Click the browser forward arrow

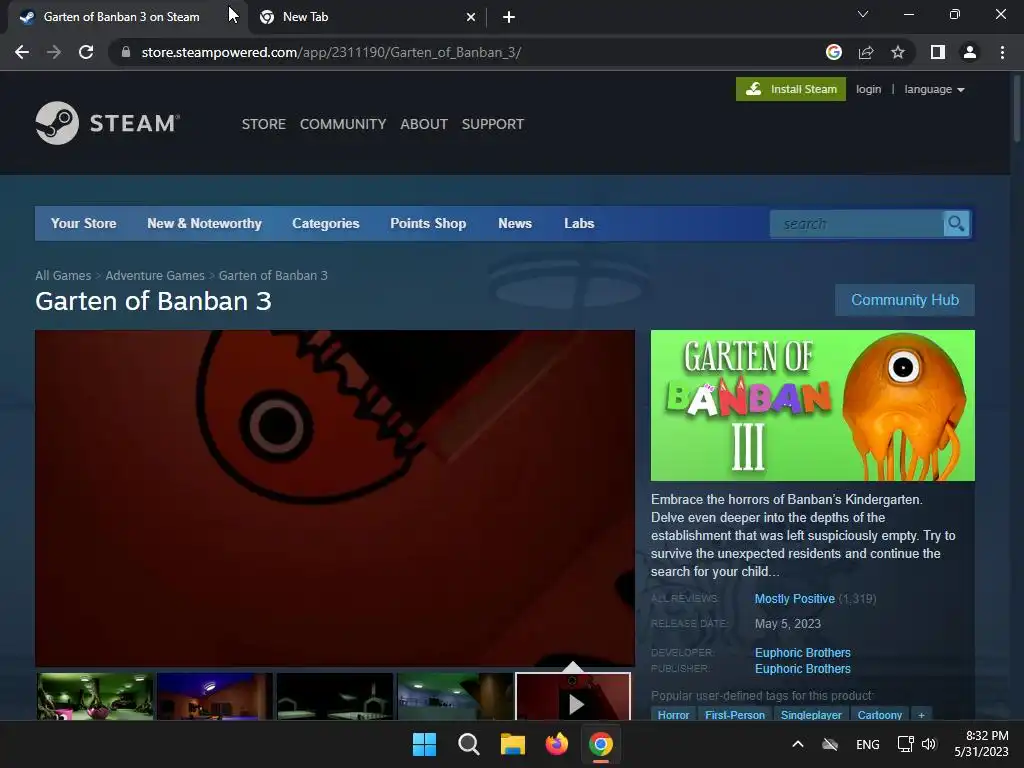pyautogui.click(x=54, y=52)
